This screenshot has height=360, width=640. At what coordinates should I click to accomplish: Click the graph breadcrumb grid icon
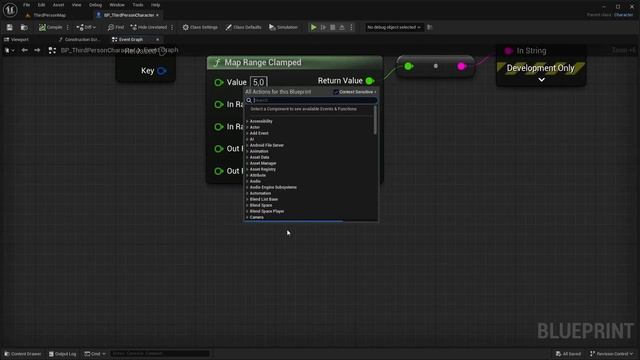click(52, 50)
